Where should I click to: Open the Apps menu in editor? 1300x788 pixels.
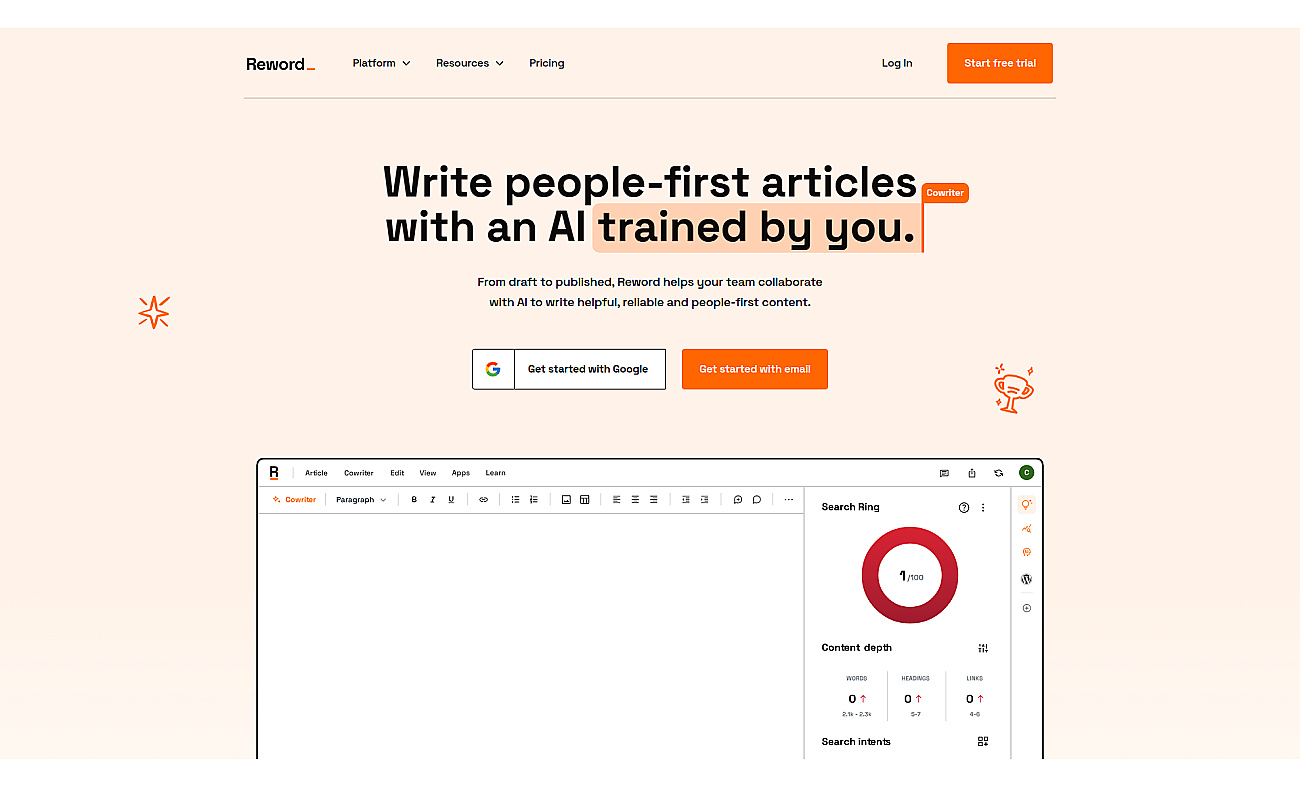click(461, 473)
